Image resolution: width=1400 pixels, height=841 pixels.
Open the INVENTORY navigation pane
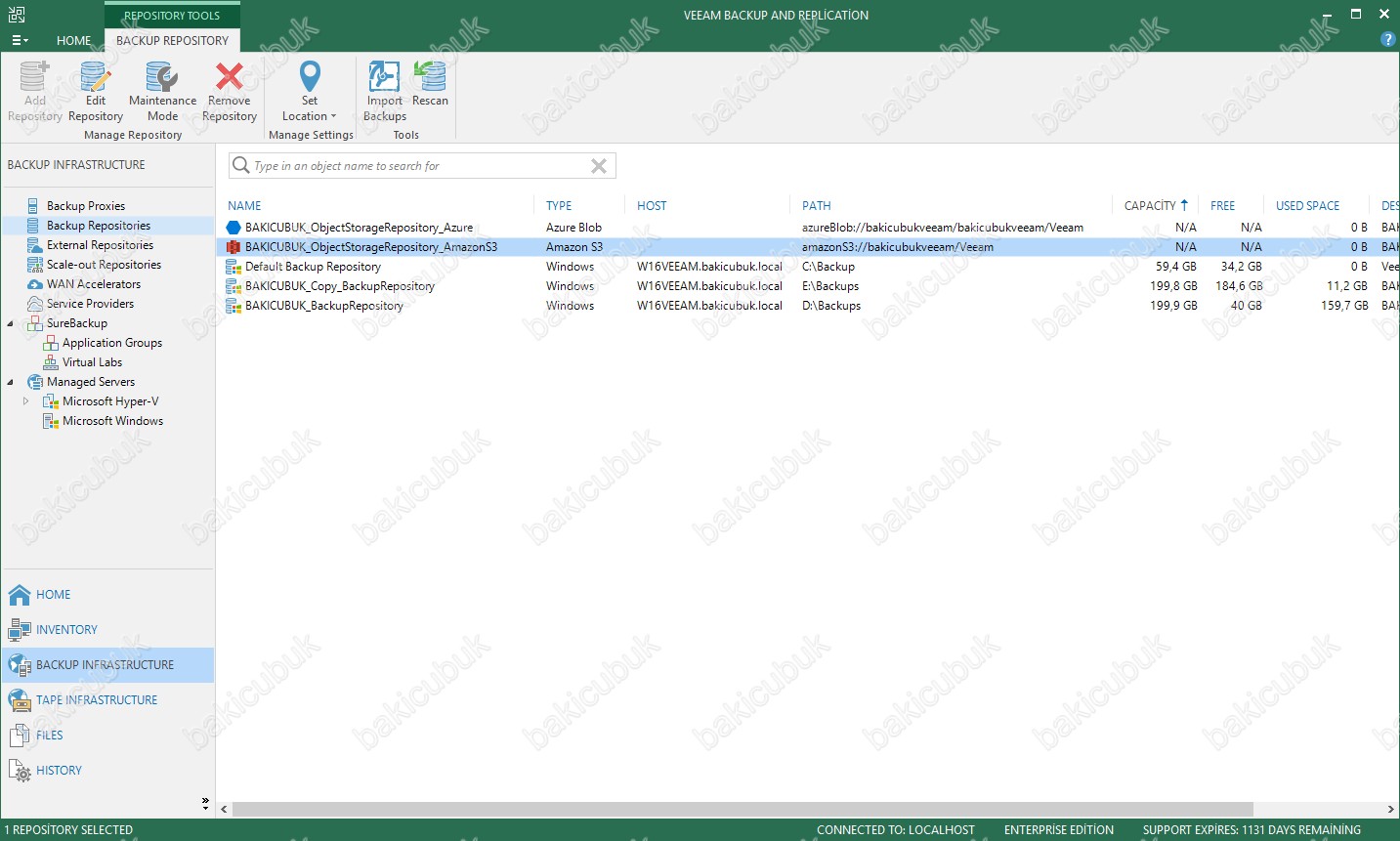click(x=107, y=630)
